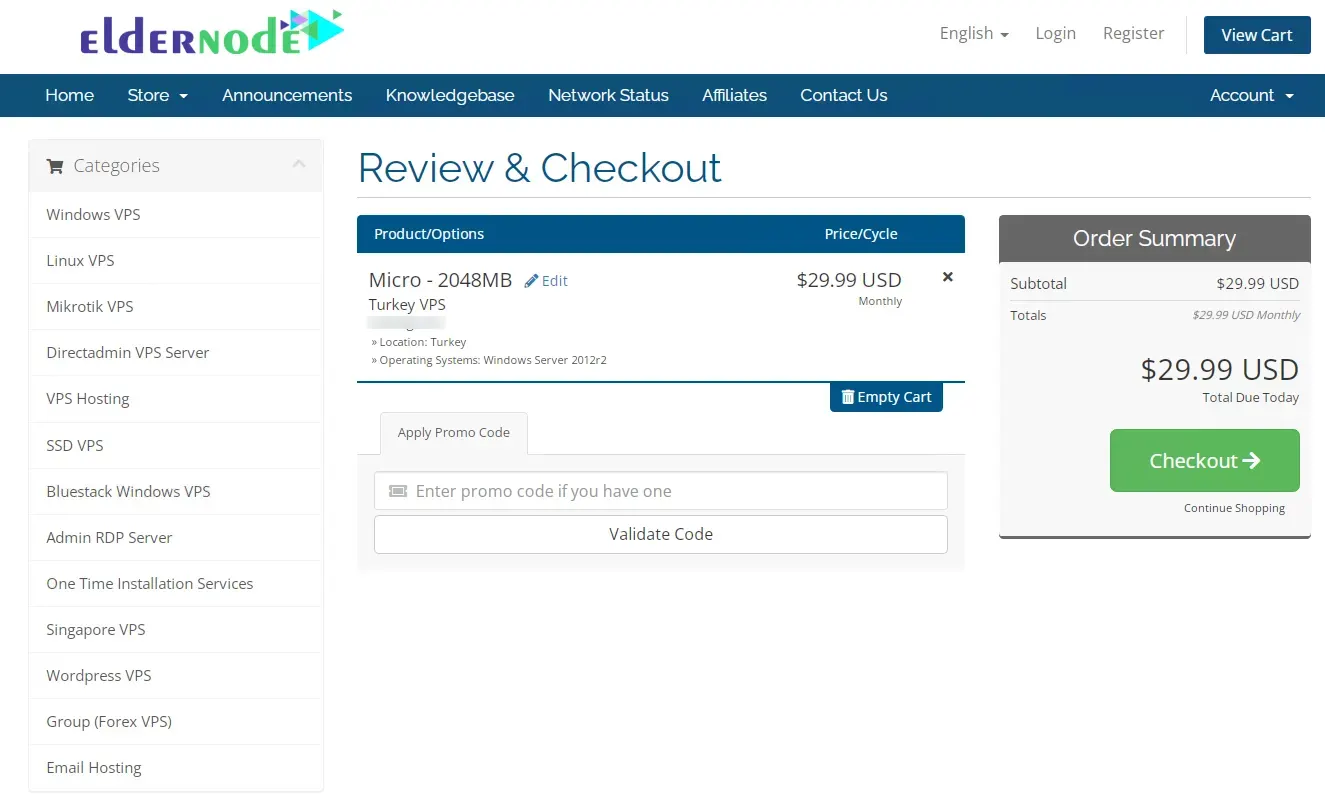Open the Network Status page
The width and height of the screenshot is (1325, 802).
tap(608, 95)
